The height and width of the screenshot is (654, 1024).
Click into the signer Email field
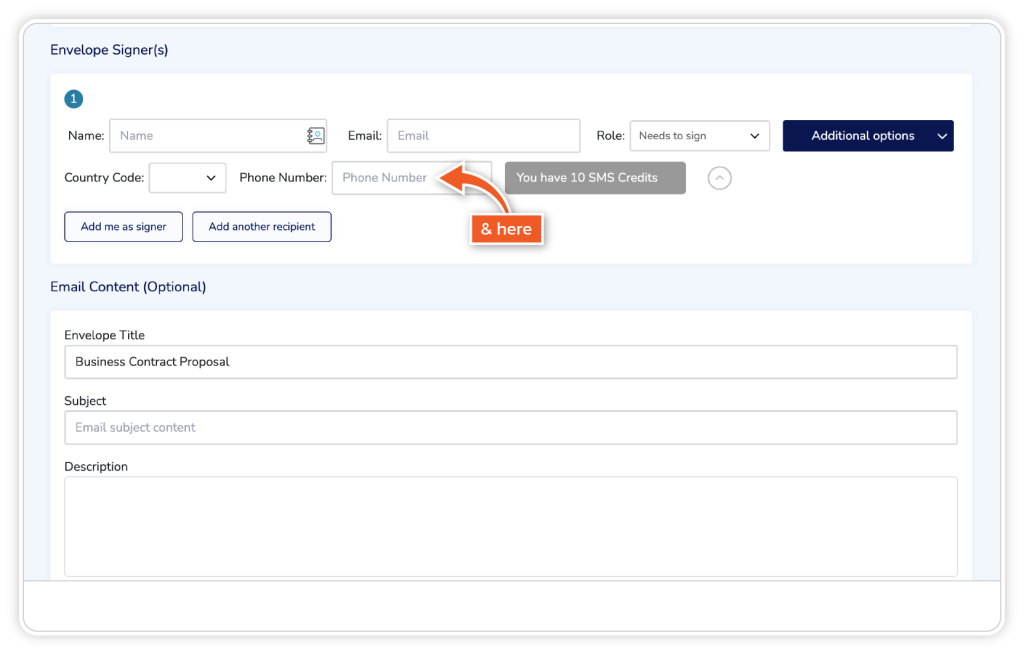tap(483, 136)
